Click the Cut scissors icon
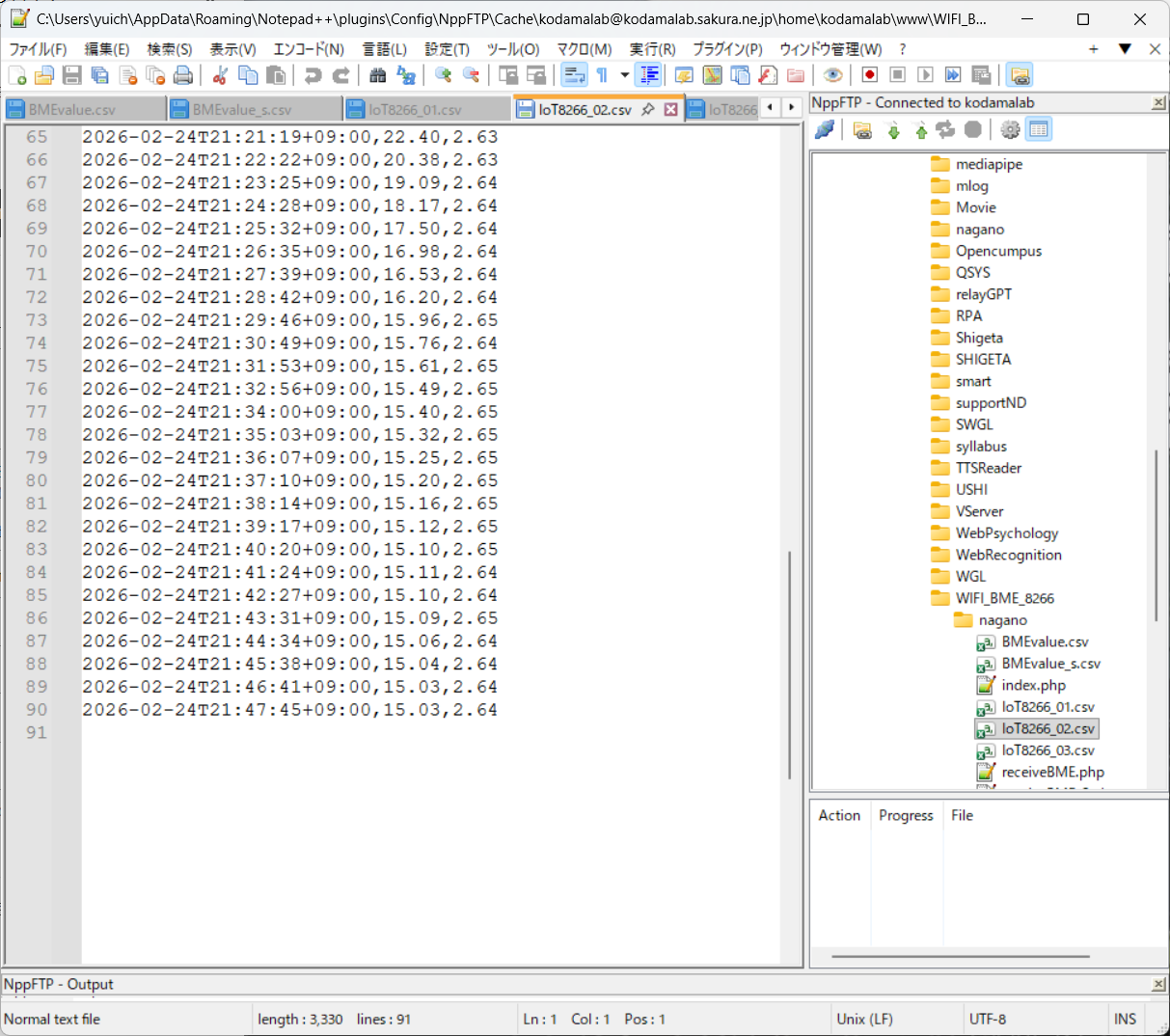Image resolution: width=1170 pixels, height=1036 pixels. pyautogui.click(x=220, y=75)
